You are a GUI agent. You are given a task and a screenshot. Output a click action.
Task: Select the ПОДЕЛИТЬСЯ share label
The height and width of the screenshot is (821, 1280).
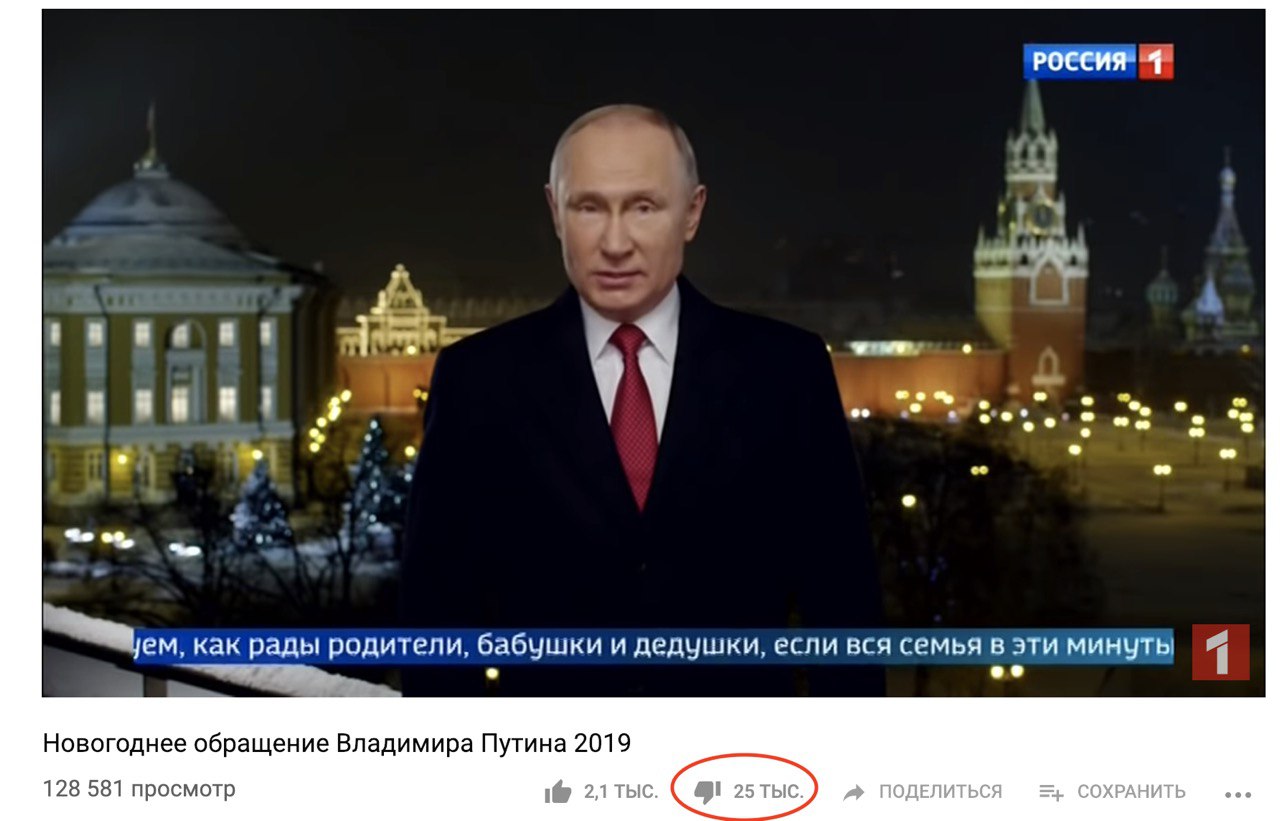[940, 792]
